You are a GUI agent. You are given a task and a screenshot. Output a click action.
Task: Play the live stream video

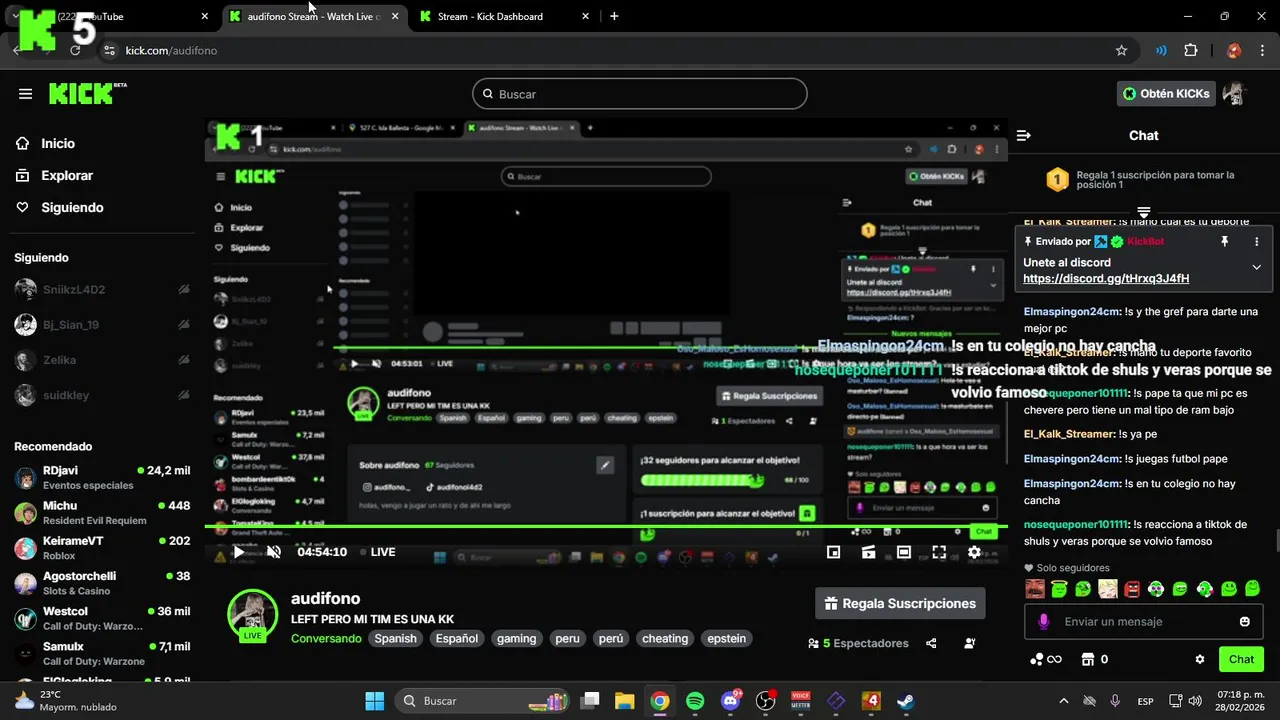[x=238, y=552]
